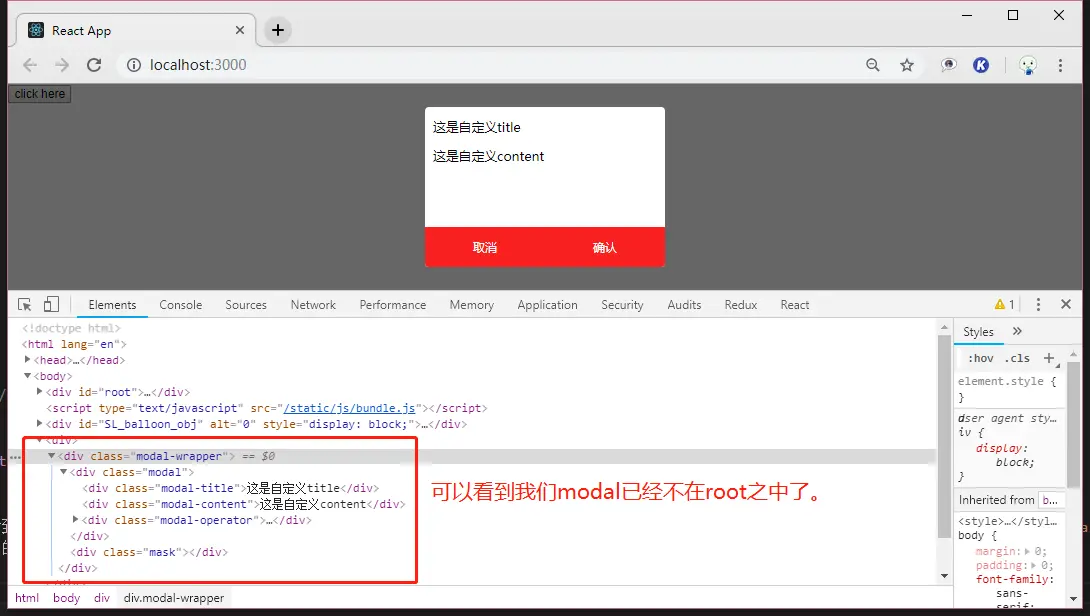Image resolution: width=1090 pixels, height=616 pixels.
Task: Switch to the Application tab
Action: pos(547,305)
